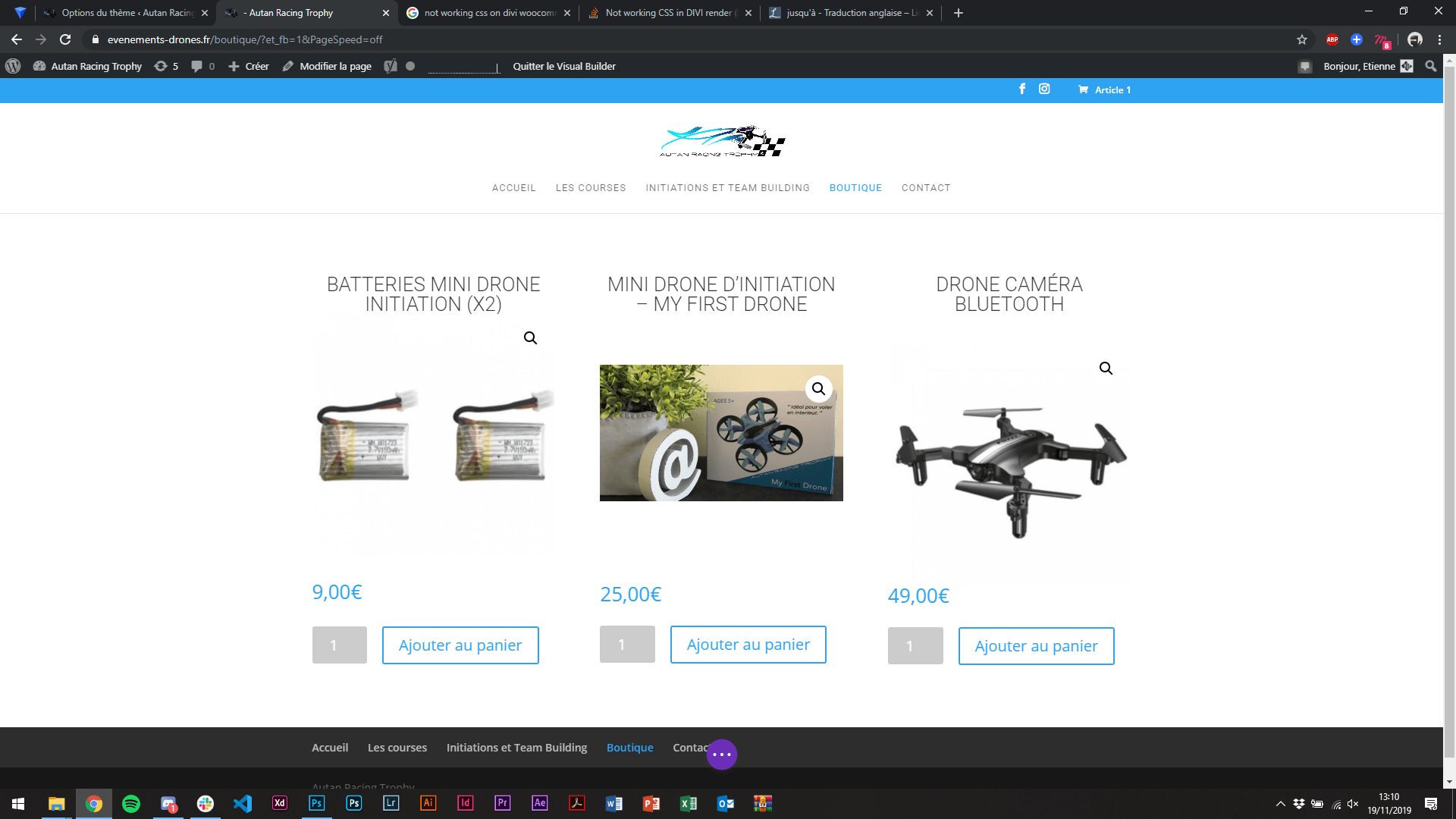Click the WordPress logo in admin bar
The width and height of the screenshot is (1456, 819).
click(13, 66)
